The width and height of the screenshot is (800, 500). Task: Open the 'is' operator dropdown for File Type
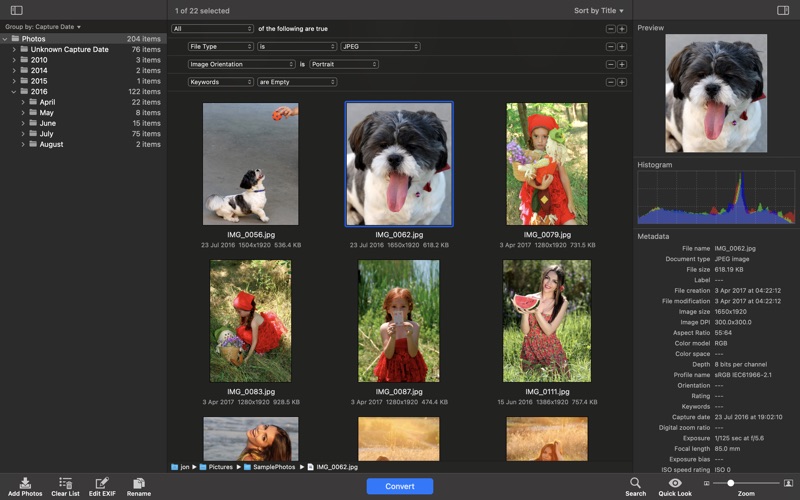pos(297,46)
